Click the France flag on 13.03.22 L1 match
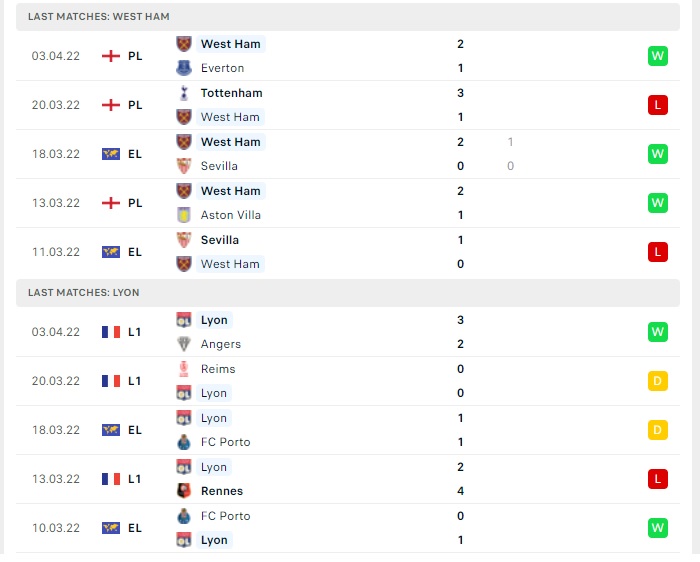Viewport: 700px width, 562px height. tap(111, 479)
